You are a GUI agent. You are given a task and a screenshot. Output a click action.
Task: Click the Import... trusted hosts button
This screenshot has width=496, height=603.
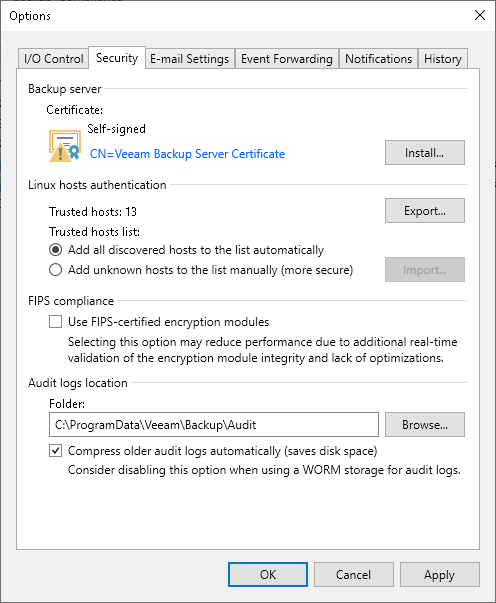[424, 270]
